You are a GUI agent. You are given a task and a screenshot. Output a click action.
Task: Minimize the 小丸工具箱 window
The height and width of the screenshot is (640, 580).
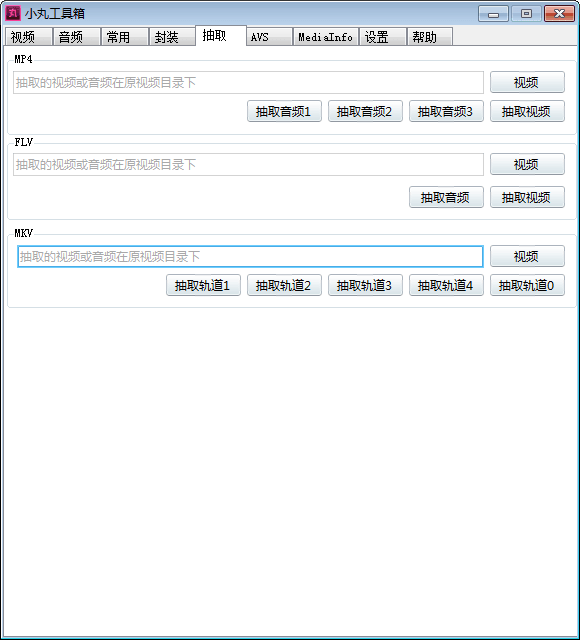[493, 14]
